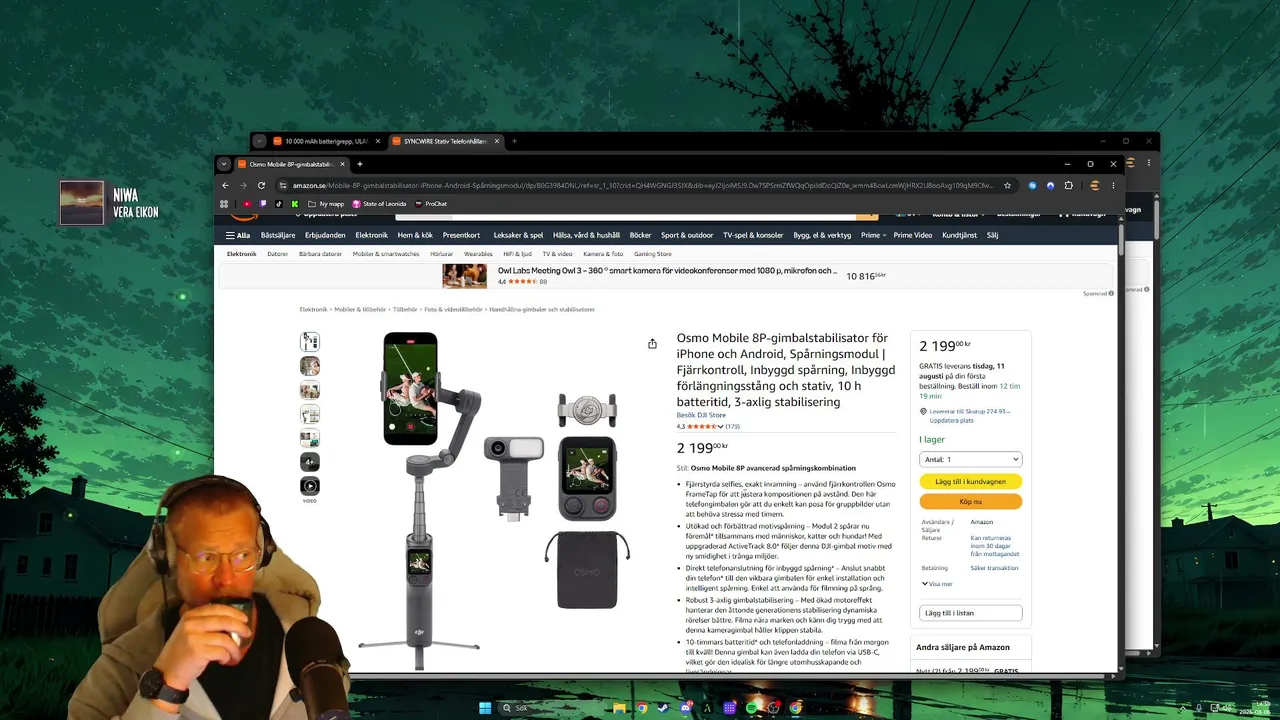Open Erbjudanden in Amazon navigation
The image size is (1280, 720).
click(x=325, y=235)
